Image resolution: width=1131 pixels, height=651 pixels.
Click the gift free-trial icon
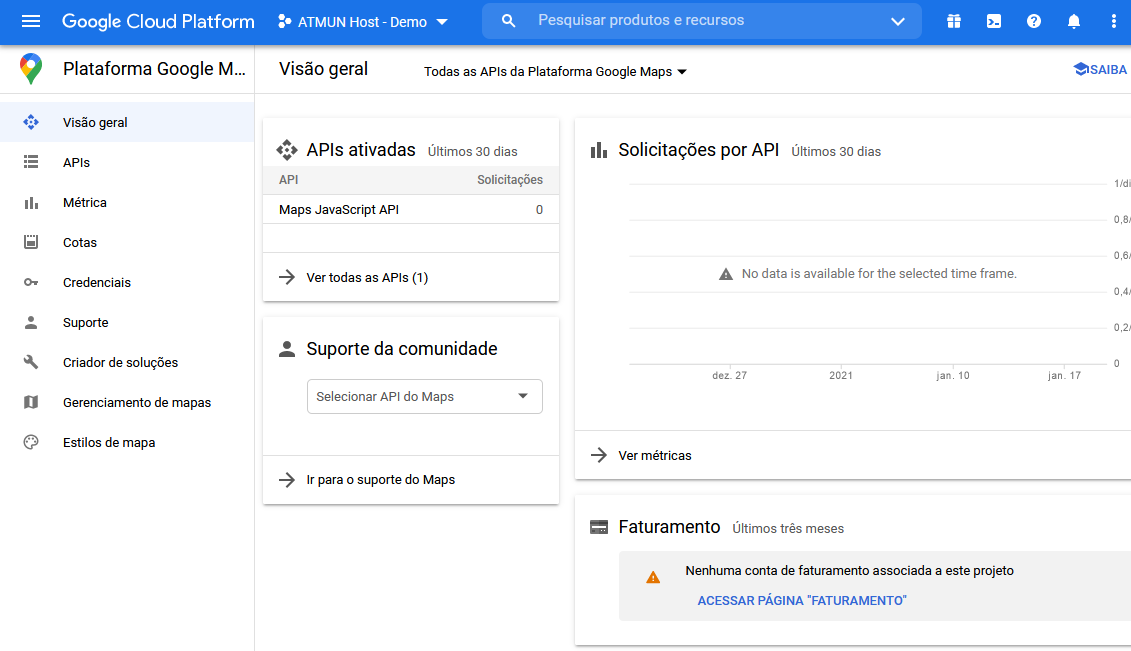coord(954,22)
